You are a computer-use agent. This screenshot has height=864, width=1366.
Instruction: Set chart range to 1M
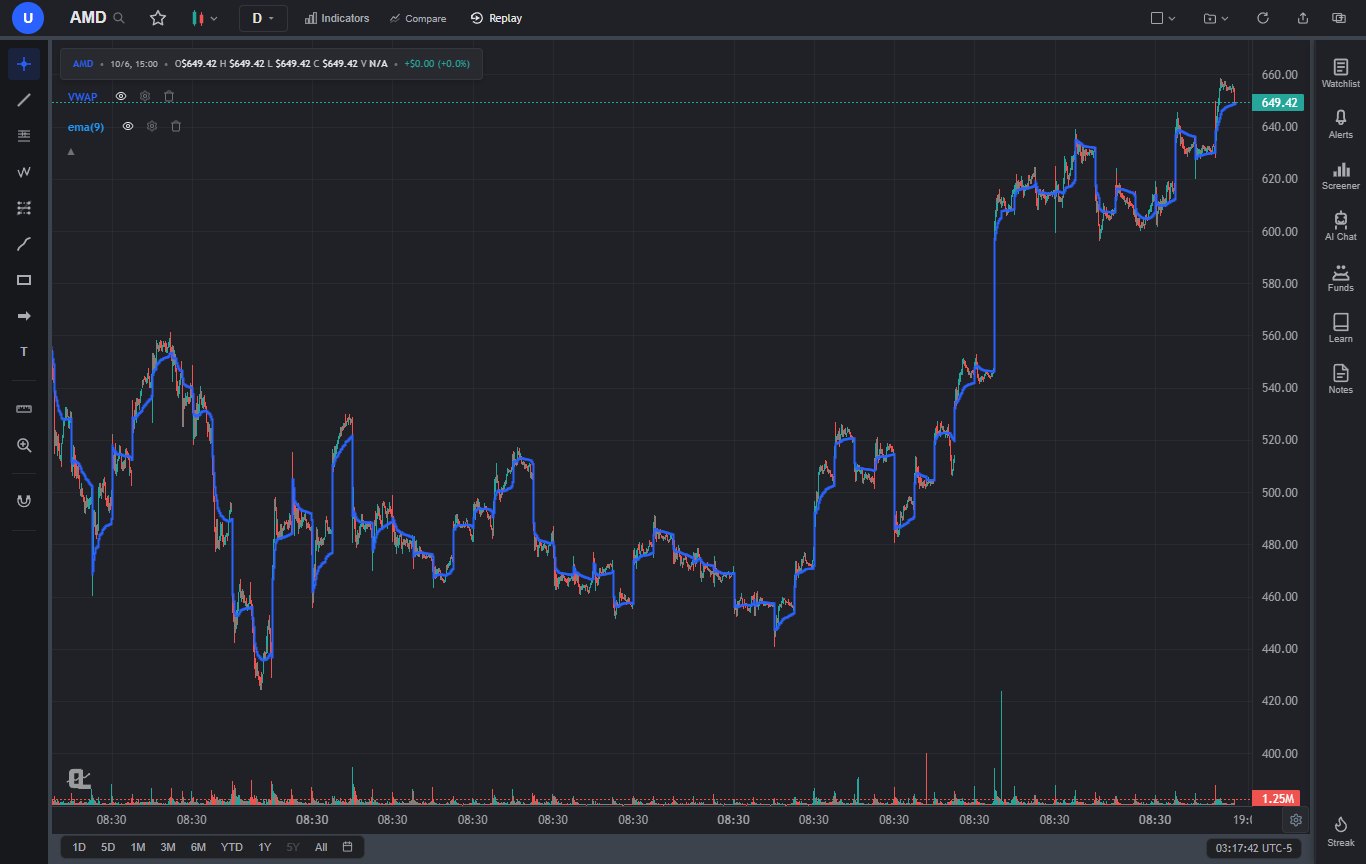click(x=138, y=847)
